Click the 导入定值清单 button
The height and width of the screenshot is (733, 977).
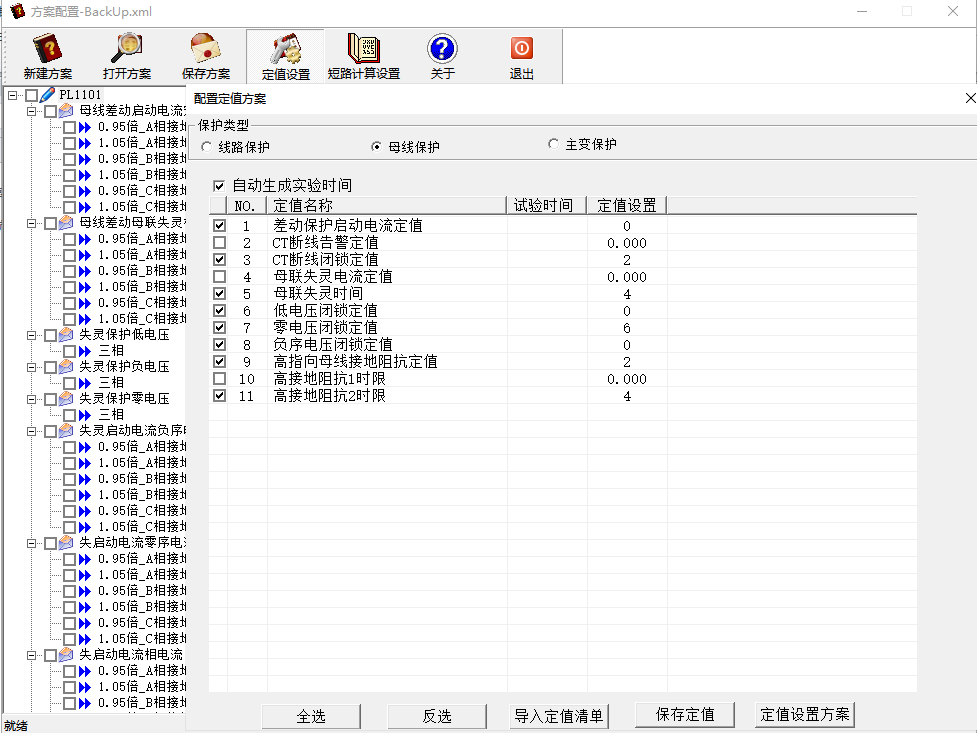tap(559, 716)
